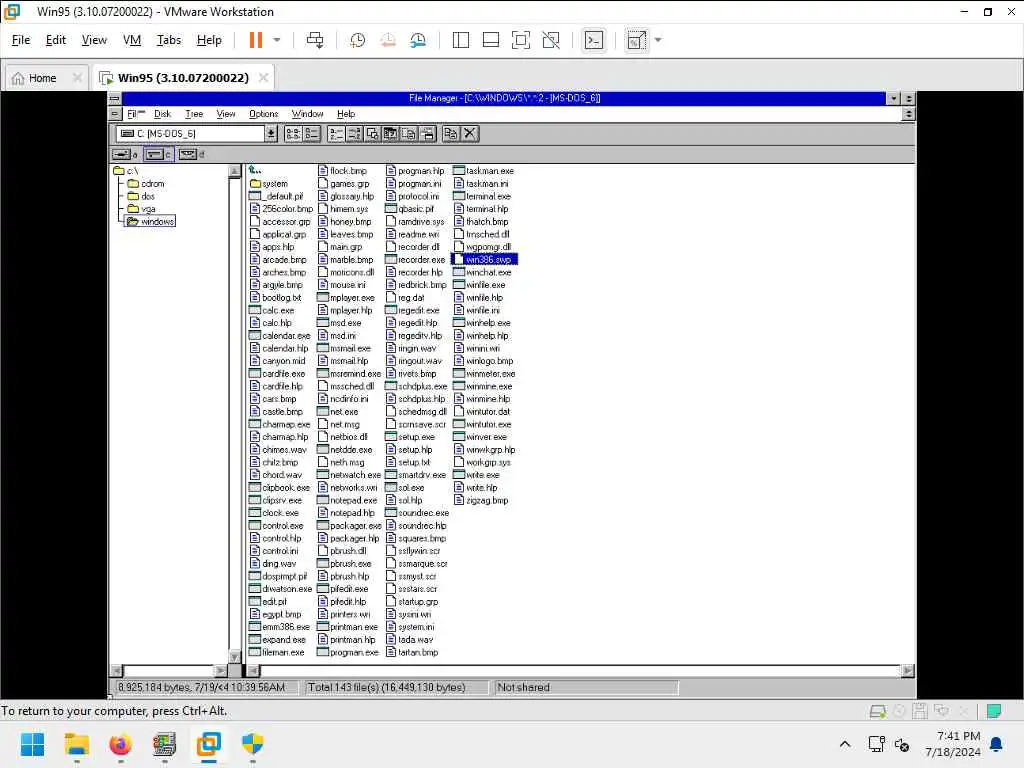Click the view button beside the sort-by-name icon
The height and width of the screenshot is (768, 1024).
(312, 134)
